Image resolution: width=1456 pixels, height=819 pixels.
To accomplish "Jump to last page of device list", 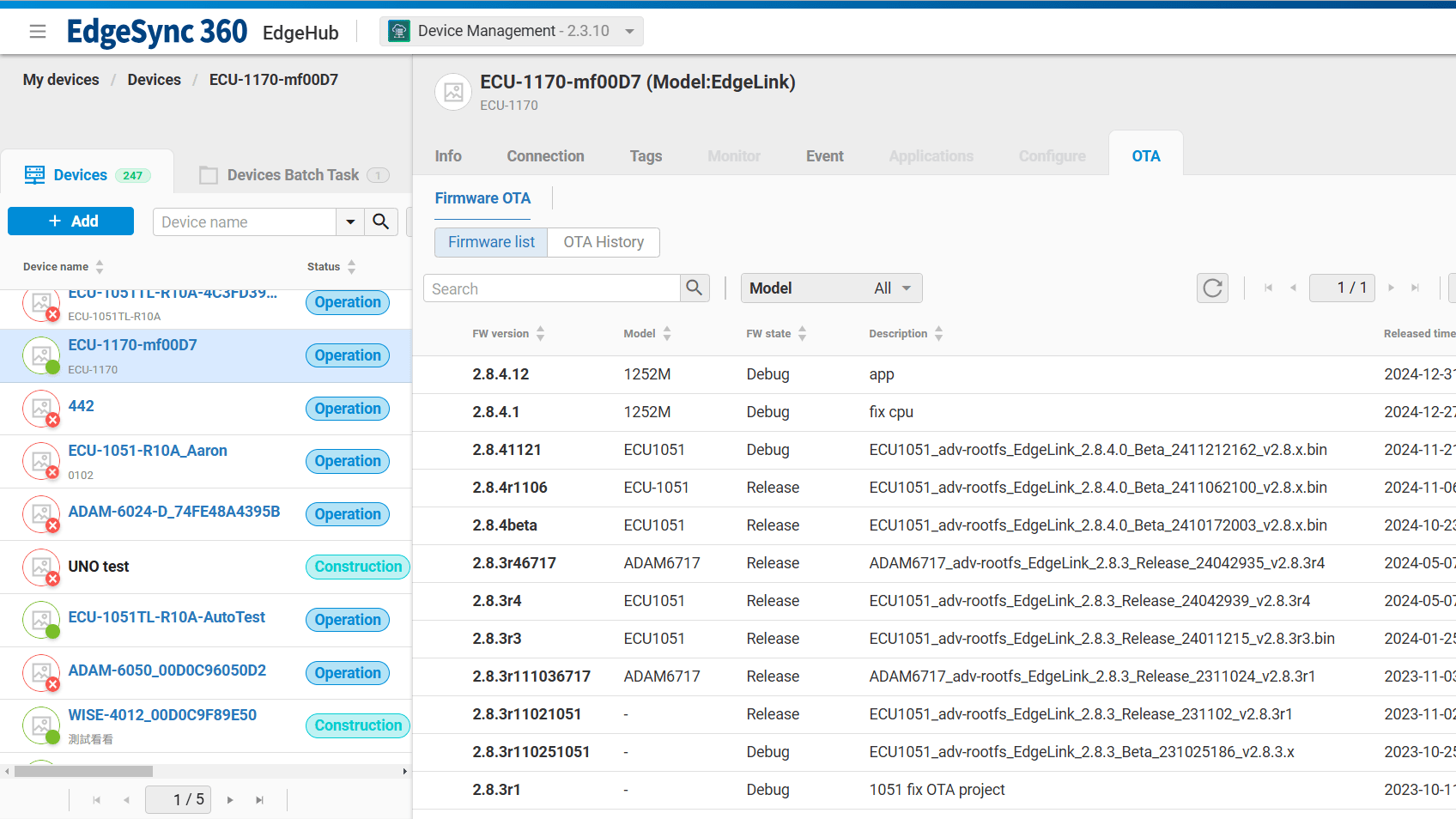I will pyautogui.click(x=259, y=800).
